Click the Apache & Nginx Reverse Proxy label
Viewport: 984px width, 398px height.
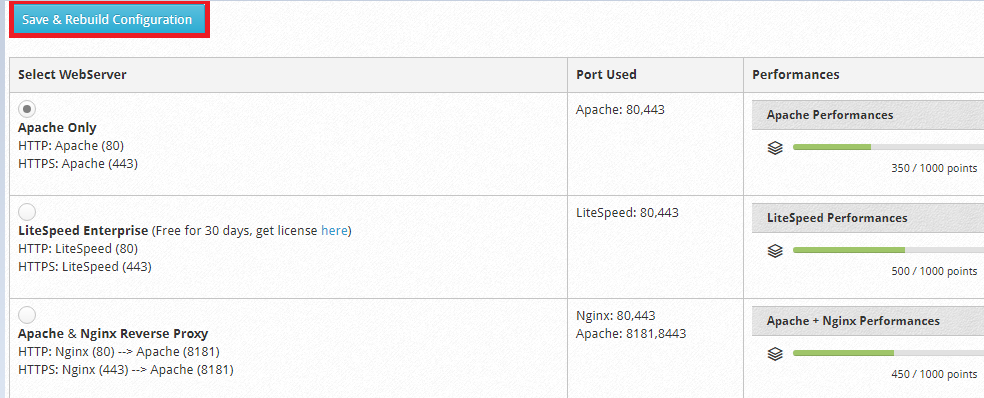click(113, 333)
